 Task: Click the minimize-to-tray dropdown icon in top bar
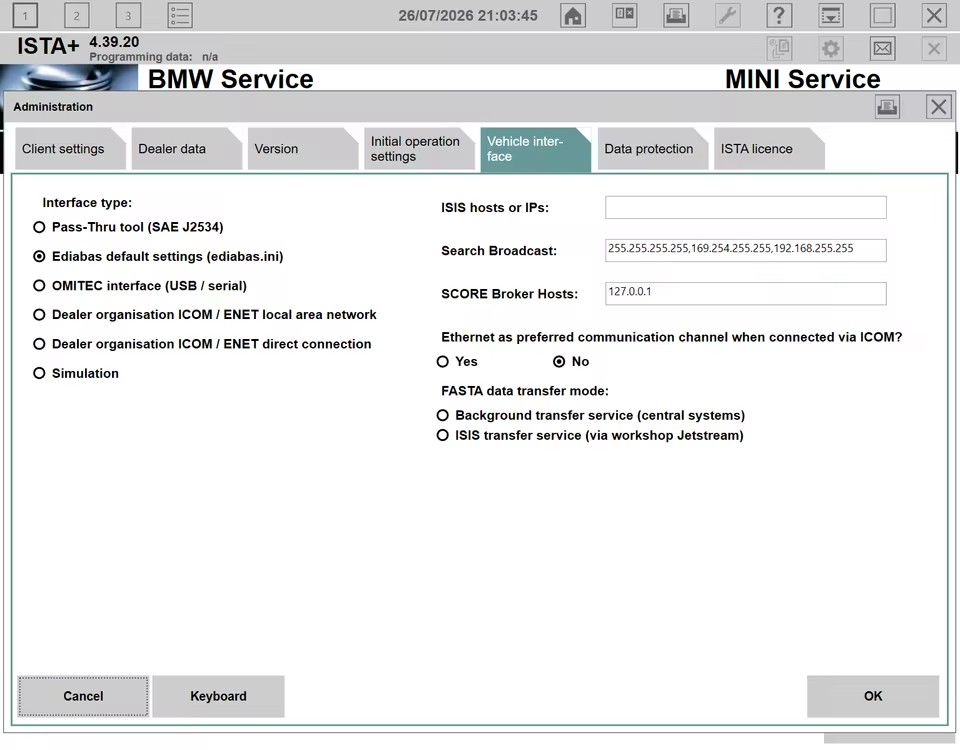831,15
